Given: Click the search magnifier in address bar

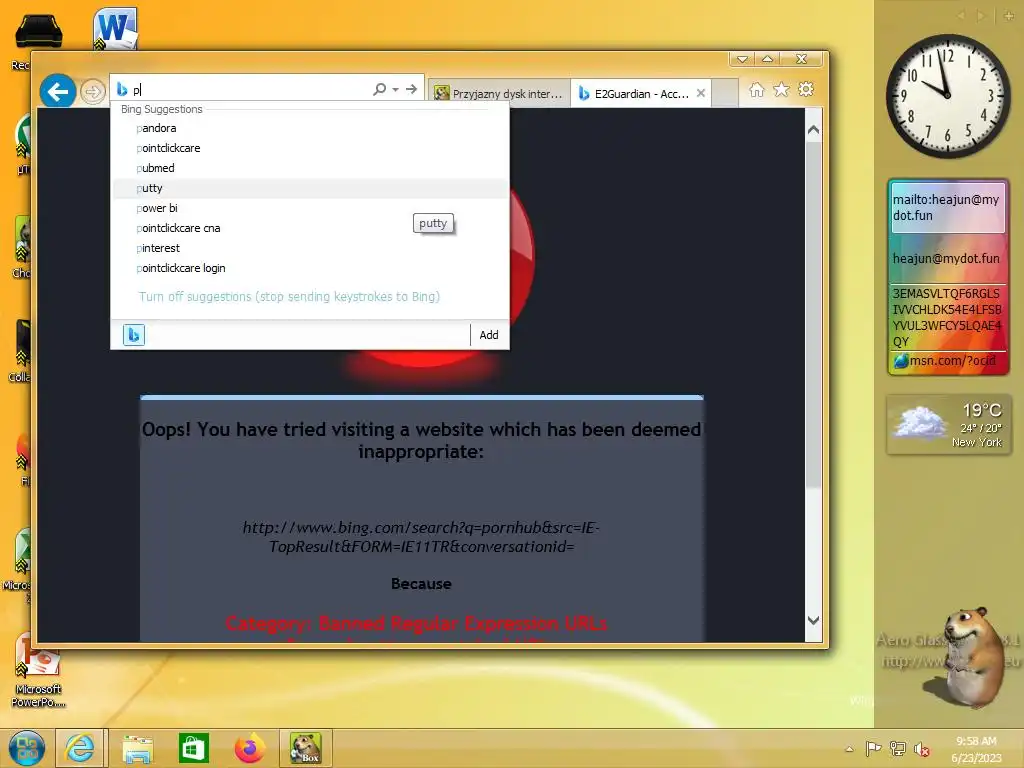Looking at the screenshot, I should point(379,89).
